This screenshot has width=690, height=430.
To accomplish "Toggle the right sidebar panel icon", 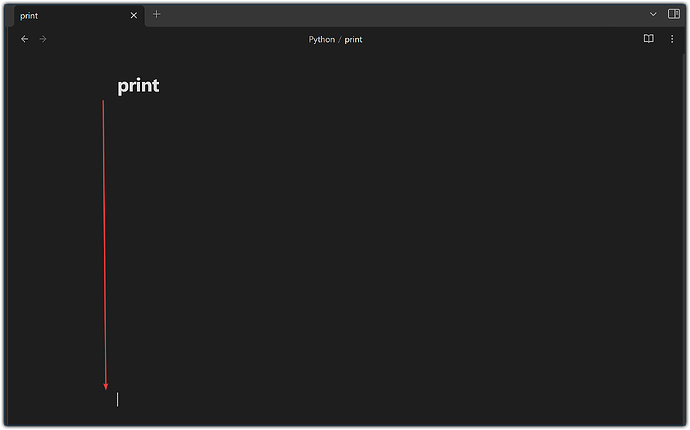I will (x=673, y=14).
